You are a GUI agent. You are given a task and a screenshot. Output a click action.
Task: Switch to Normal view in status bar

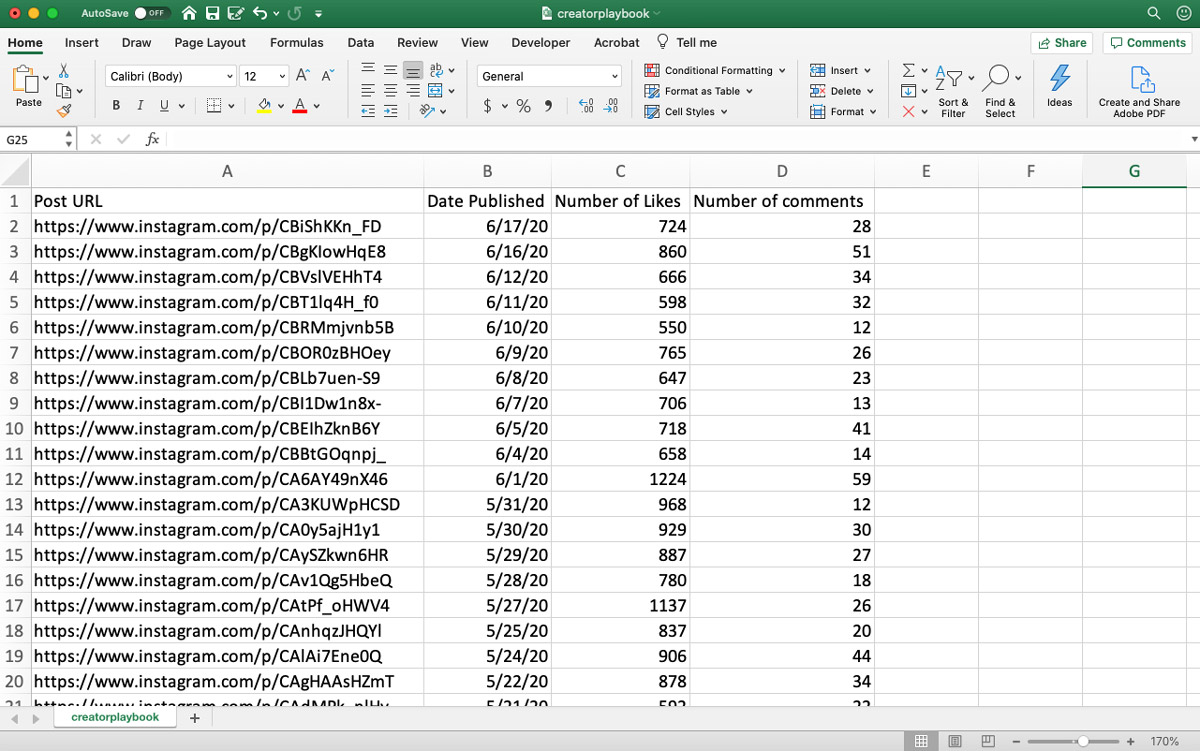click(x=920, y=741)
